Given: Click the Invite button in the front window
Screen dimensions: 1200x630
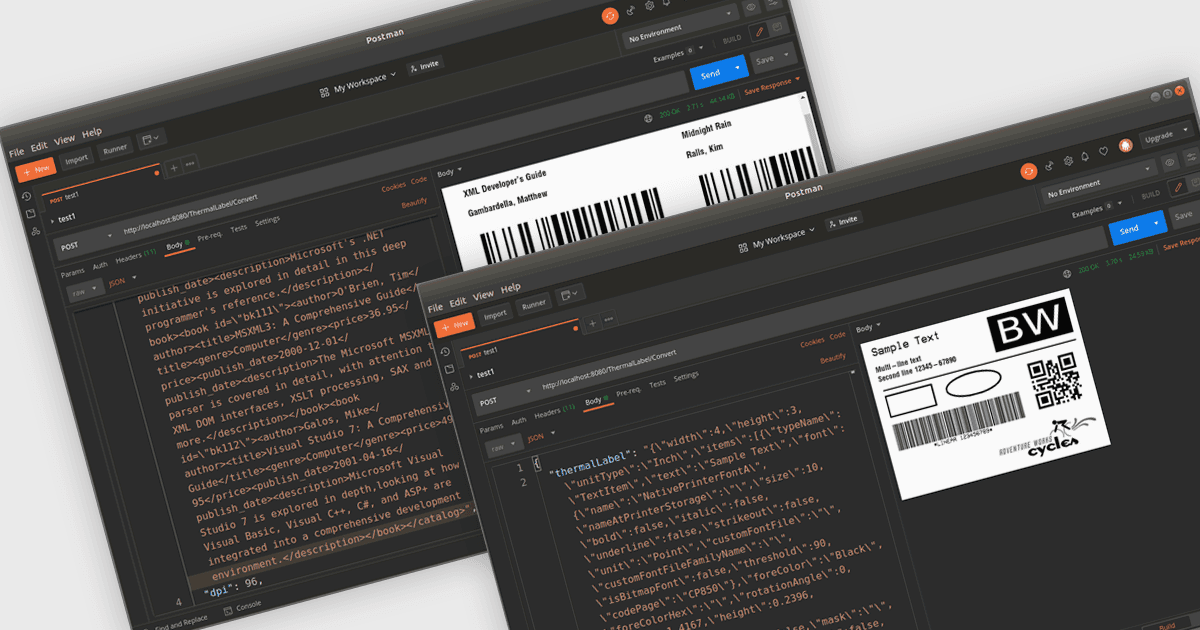Looking at the screenshot, I should click(843, 221).
